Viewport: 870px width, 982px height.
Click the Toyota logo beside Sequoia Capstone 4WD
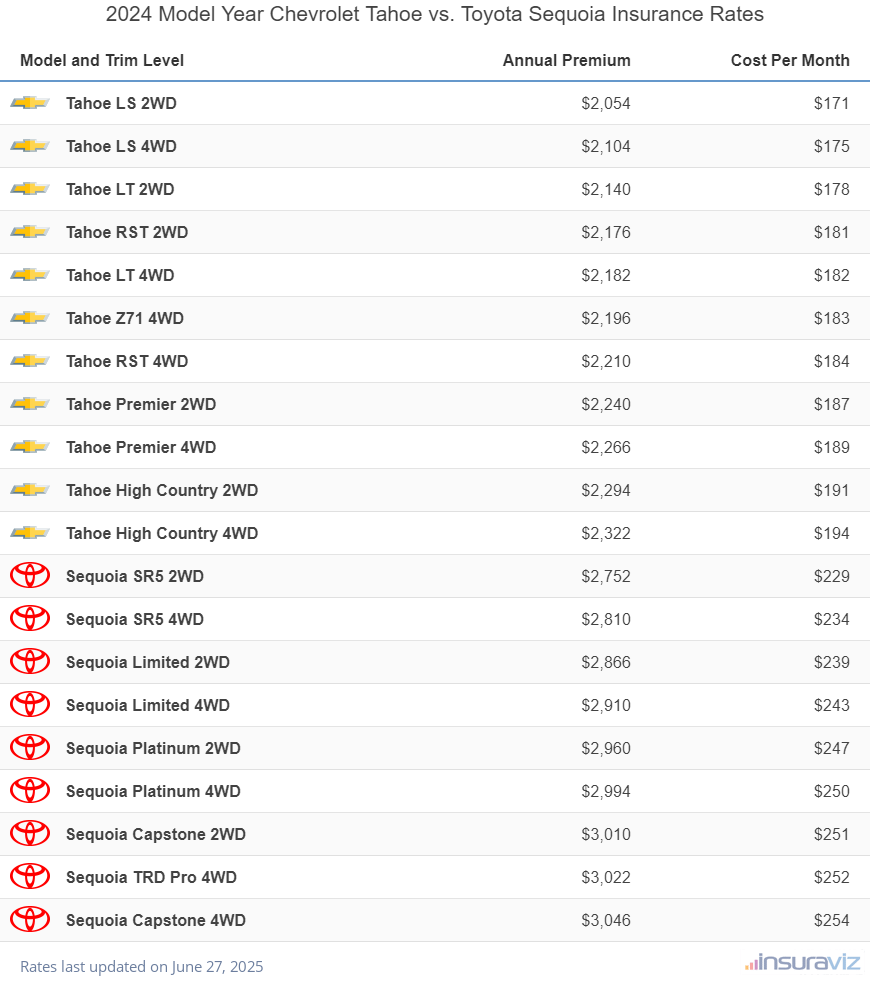click(30, 920)
